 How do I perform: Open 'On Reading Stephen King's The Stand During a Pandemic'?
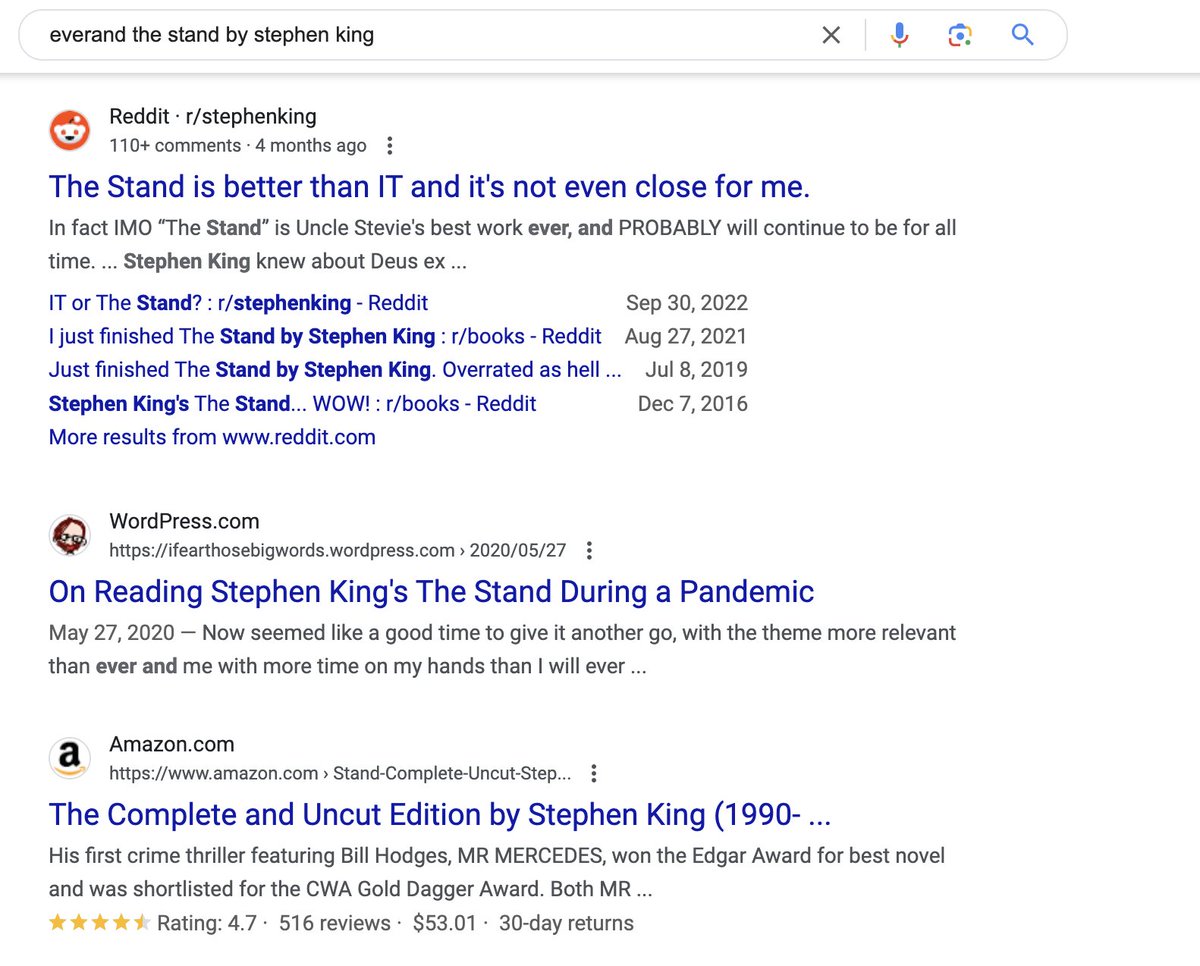[431, 592]
